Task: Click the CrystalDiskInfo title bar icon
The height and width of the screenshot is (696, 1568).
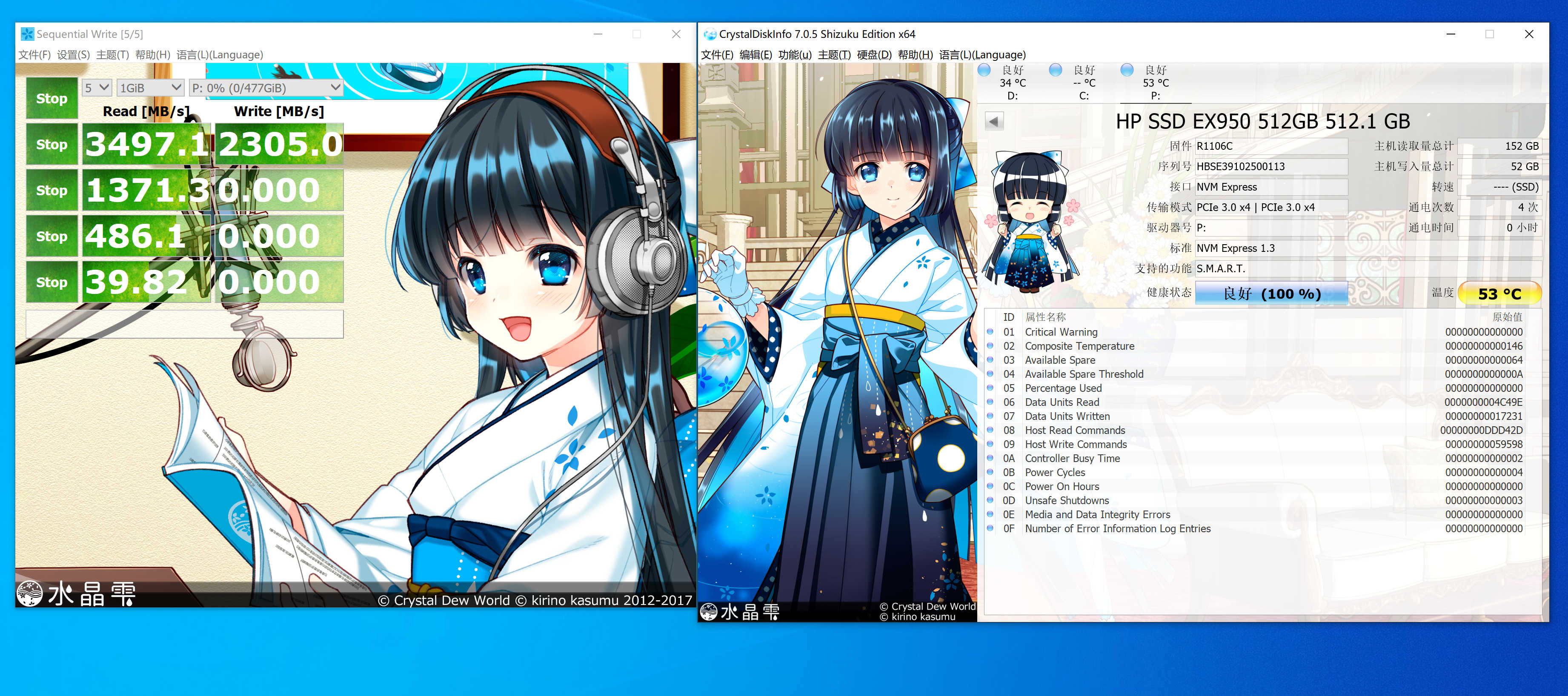Action: coord(710,34)
